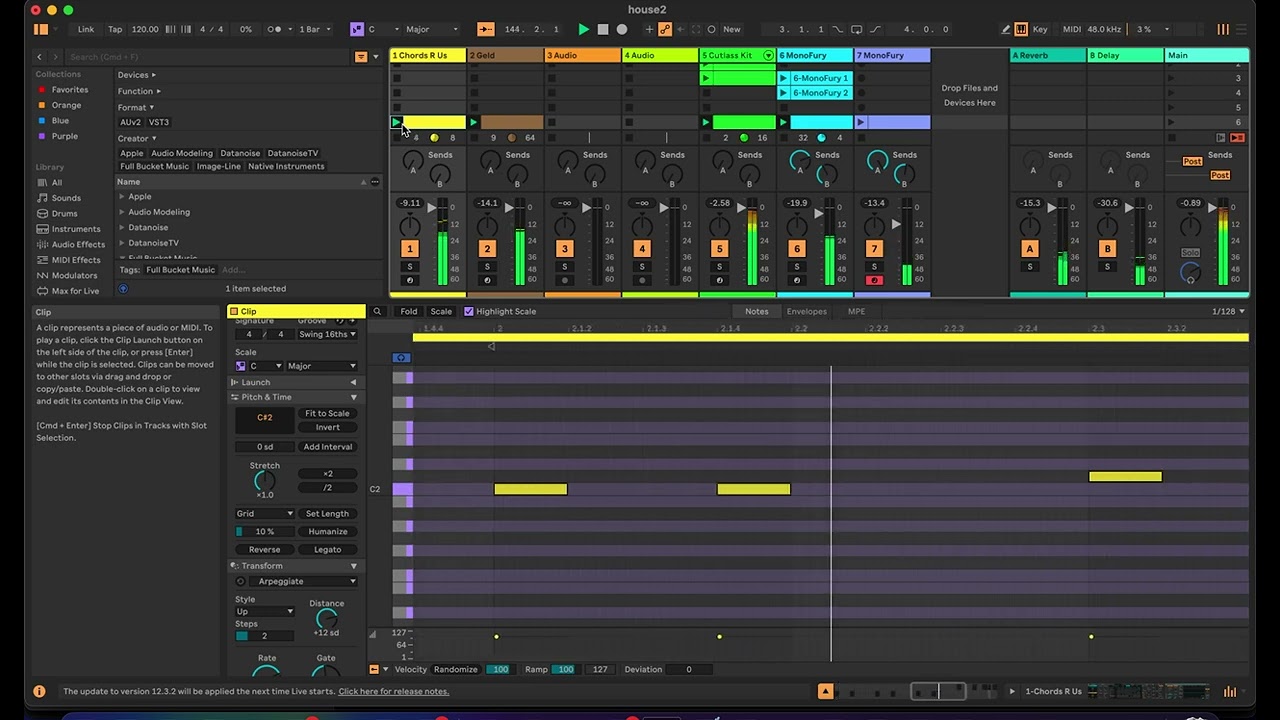Toggle return track A activator
The image size is (1280, 720).
(x=1029, y=249)
